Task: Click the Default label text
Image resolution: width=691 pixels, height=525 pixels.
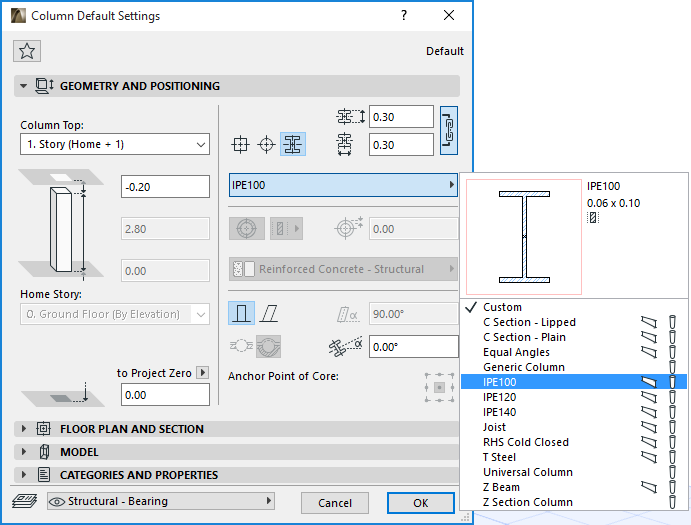Action: 445,51
